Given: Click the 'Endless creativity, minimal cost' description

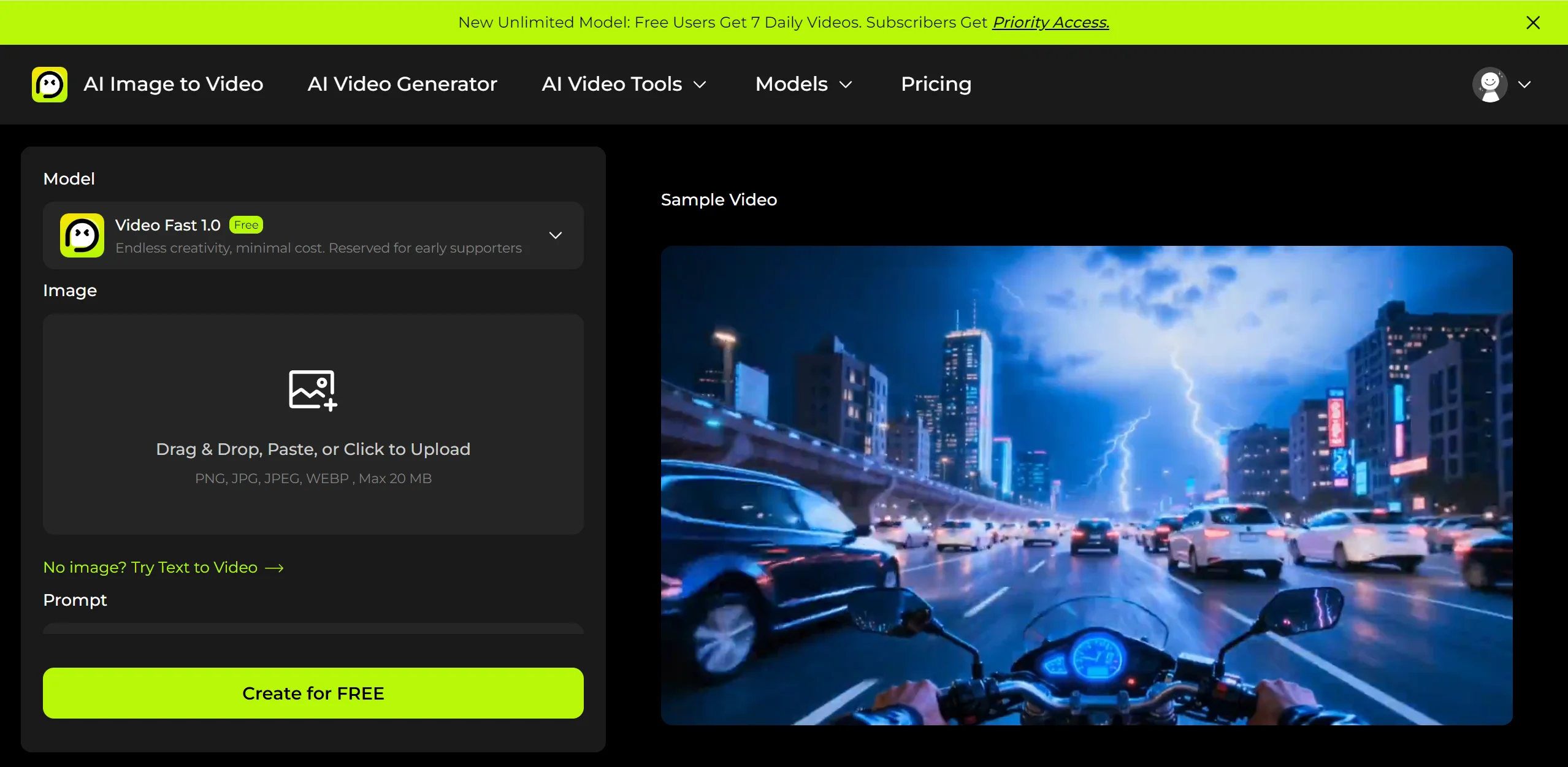Looking at the screenshot, I should tap(318, 248).
